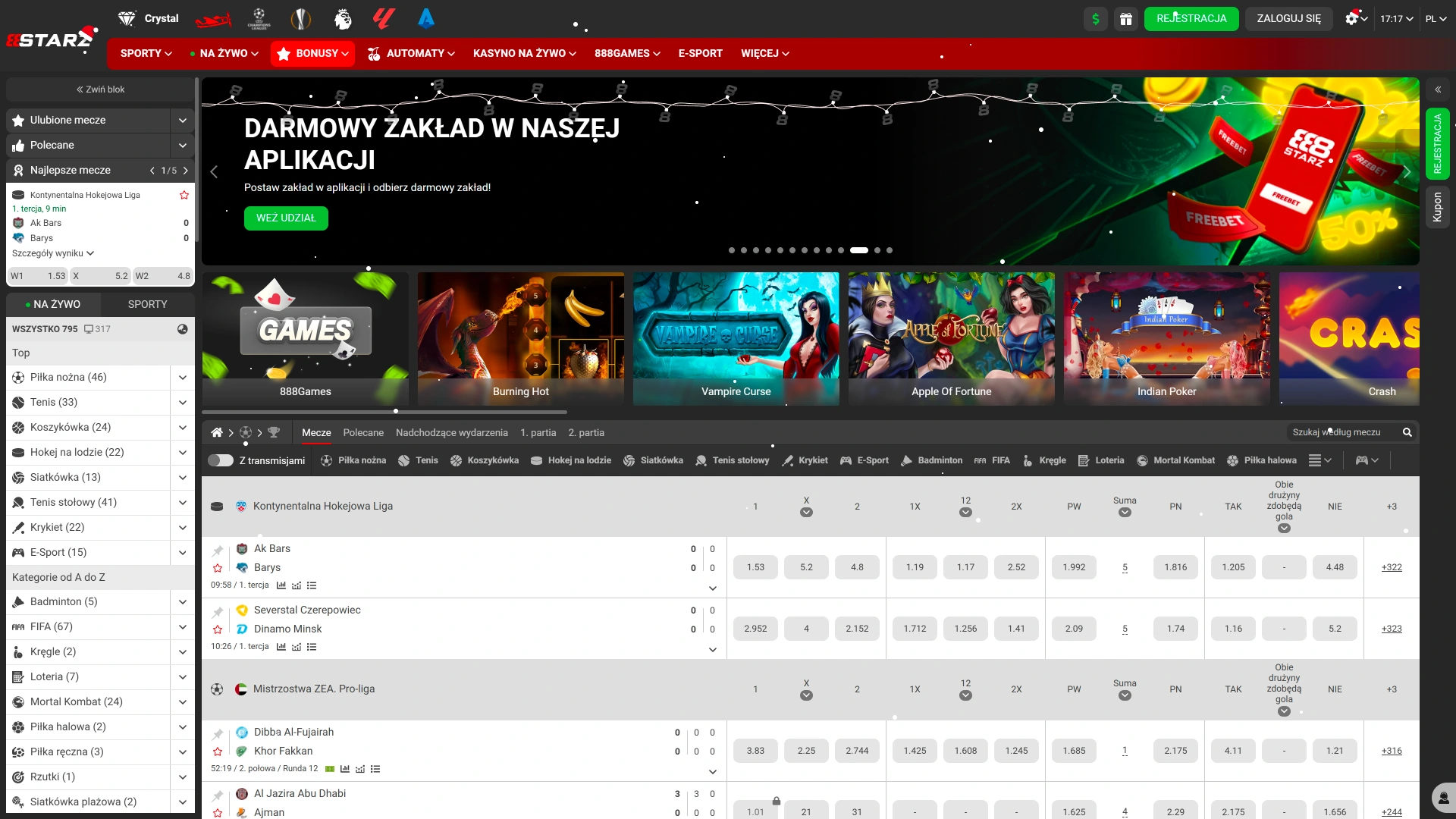Open the Serie A blue icon
The image size is (1456, 819).
pos(426,18)
